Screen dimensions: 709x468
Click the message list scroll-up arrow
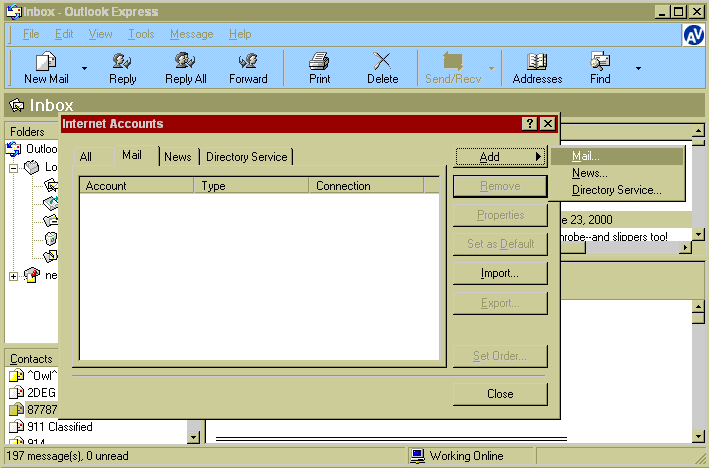698,131
